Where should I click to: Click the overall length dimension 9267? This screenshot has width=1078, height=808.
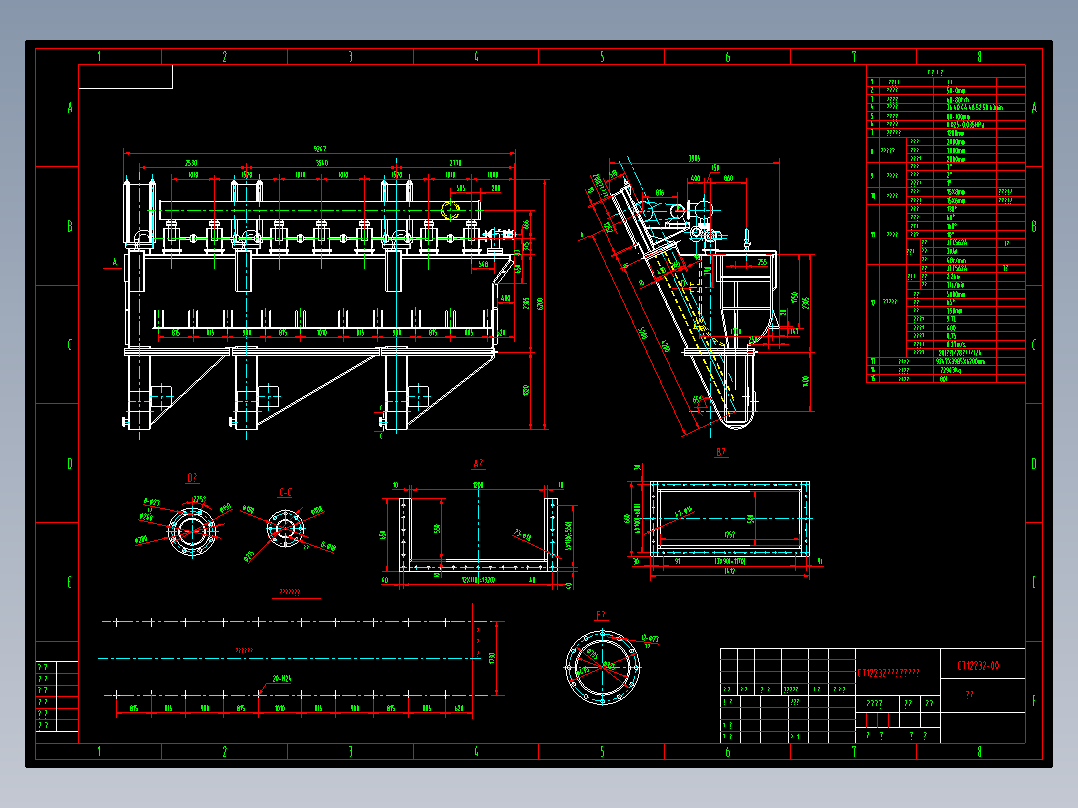tap(320, 148)
